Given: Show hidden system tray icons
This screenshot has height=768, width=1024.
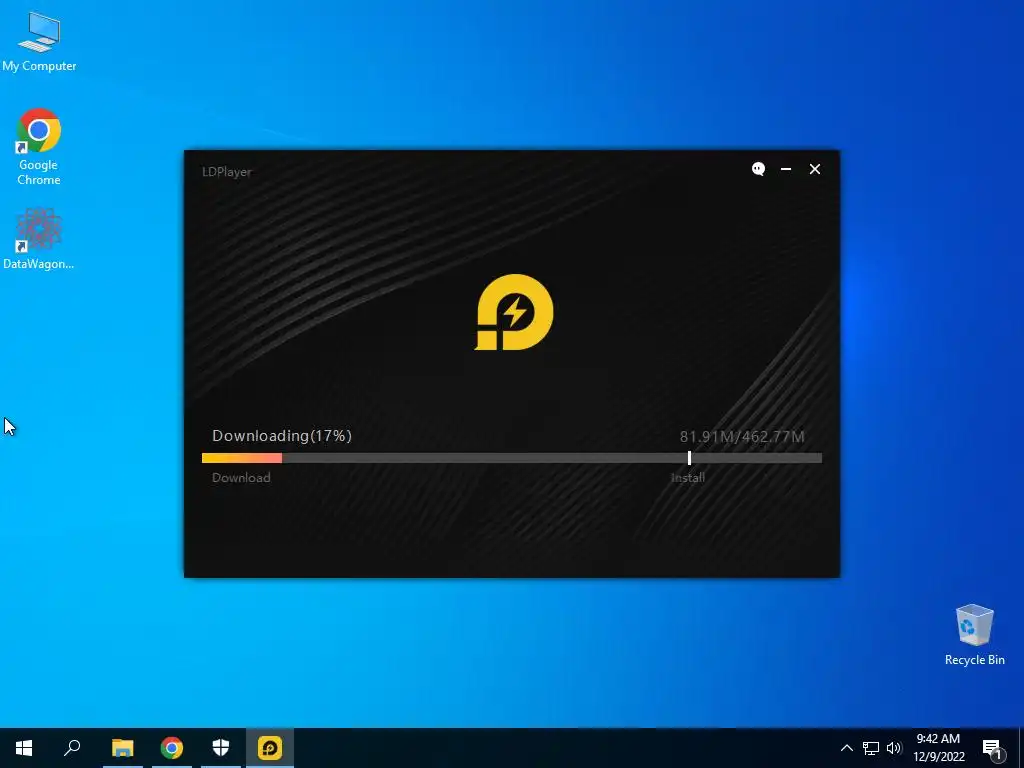Looking at the screenshot, I should (x=846, y=748).
